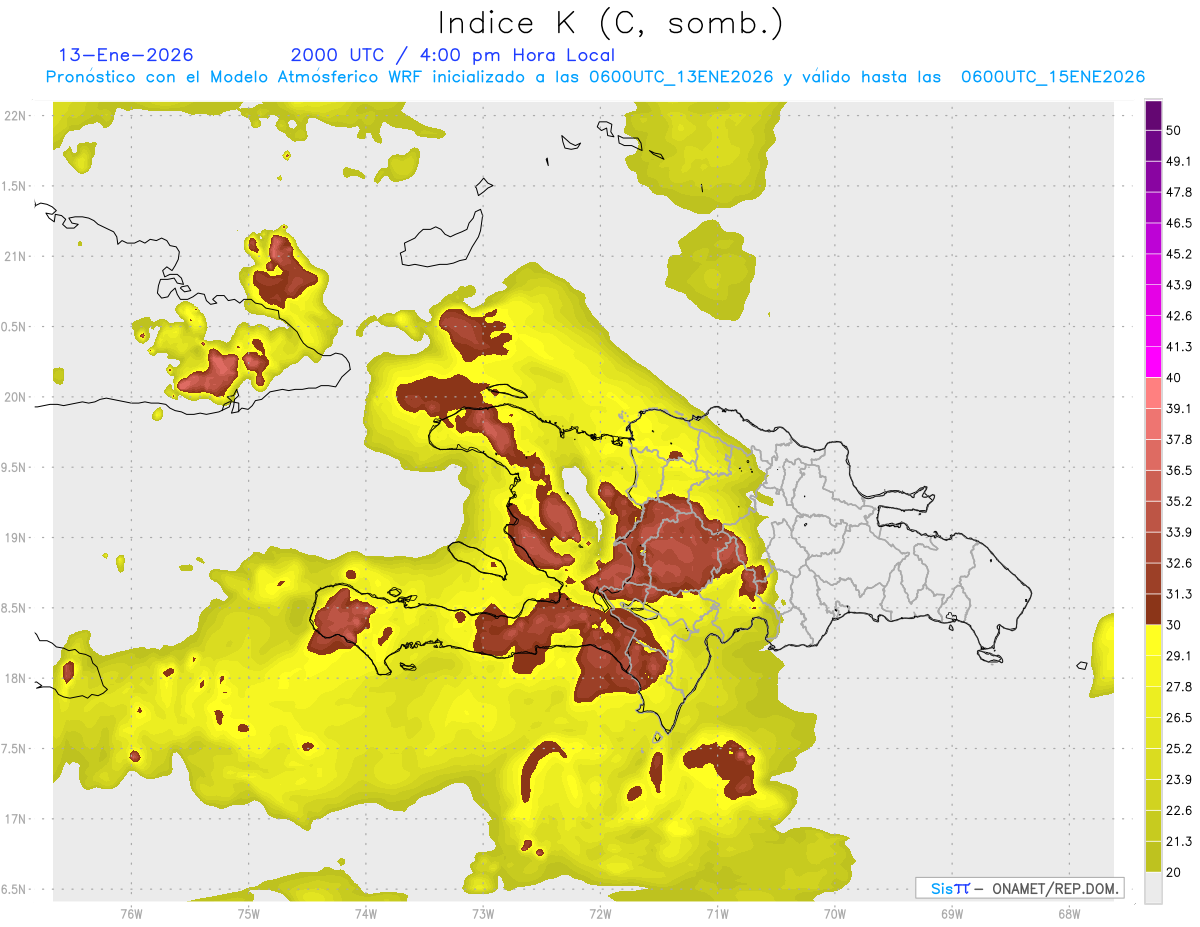
Task: Pick the bright yellow swatch between 29.1 and 30
Action: click(x=1153, y=641)
